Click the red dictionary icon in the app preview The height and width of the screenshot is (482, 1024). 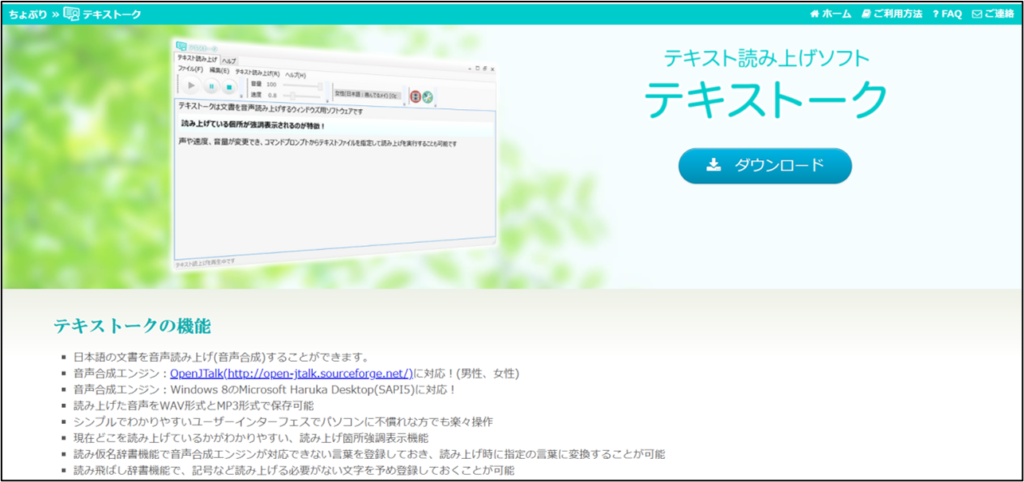tap(415, 96)
